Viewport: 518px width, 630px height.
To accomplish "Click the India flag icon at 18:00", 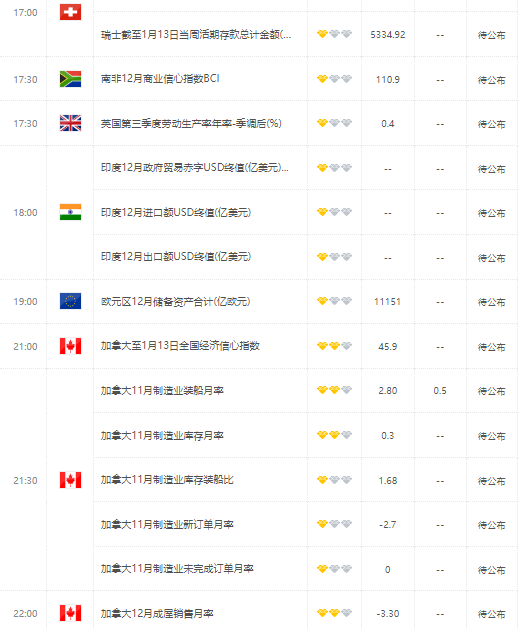I will pos(70,212).
